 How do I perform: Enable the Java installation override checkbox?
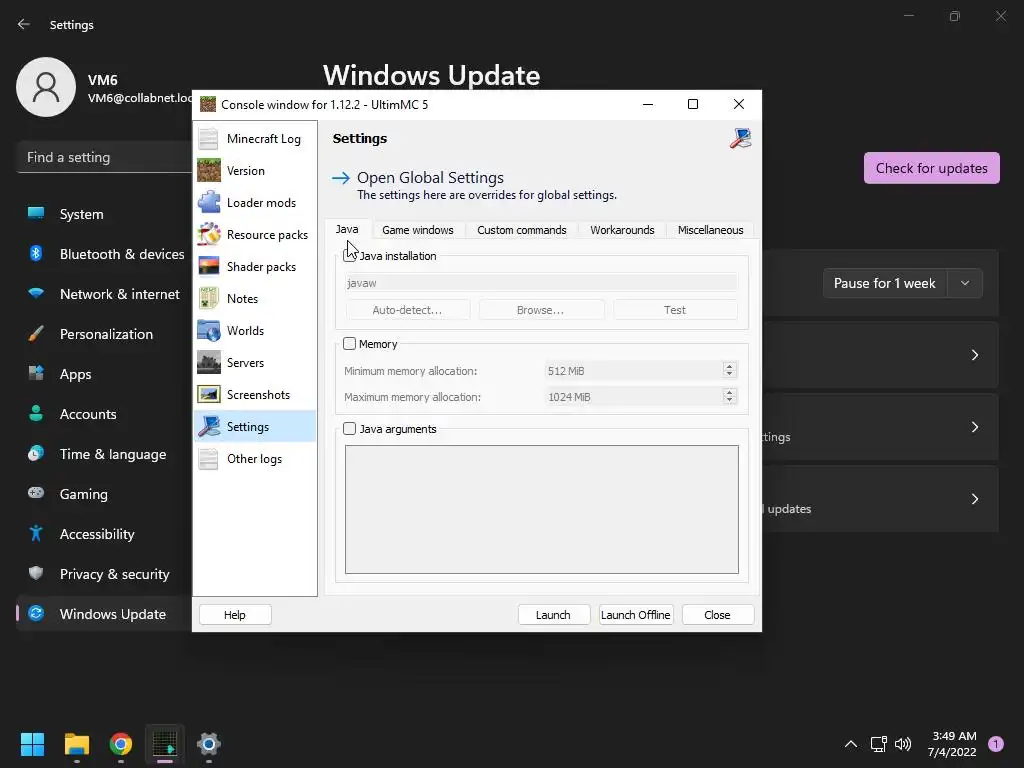click(x=349, y=256)
